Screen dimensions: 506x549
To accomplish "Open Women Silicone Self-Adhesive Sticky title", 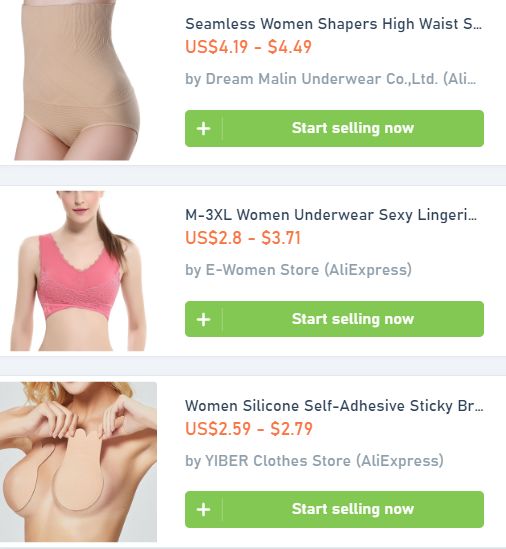I will pyautogui.click(x=334, y=406).
